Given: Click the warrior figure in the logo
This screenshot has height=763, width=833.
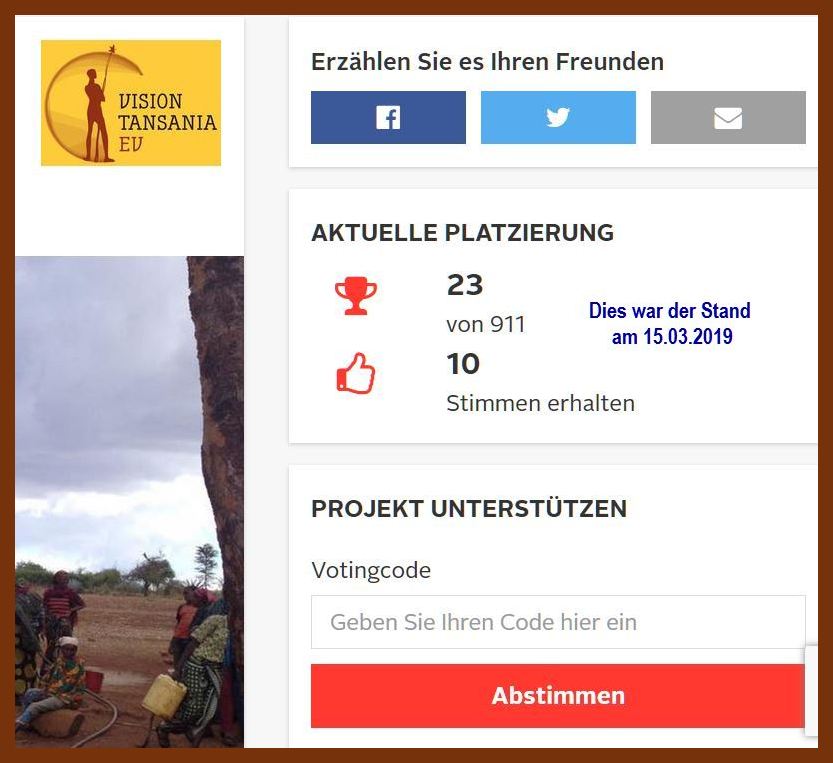Looking at the screenshot, I should pos(99,114).
